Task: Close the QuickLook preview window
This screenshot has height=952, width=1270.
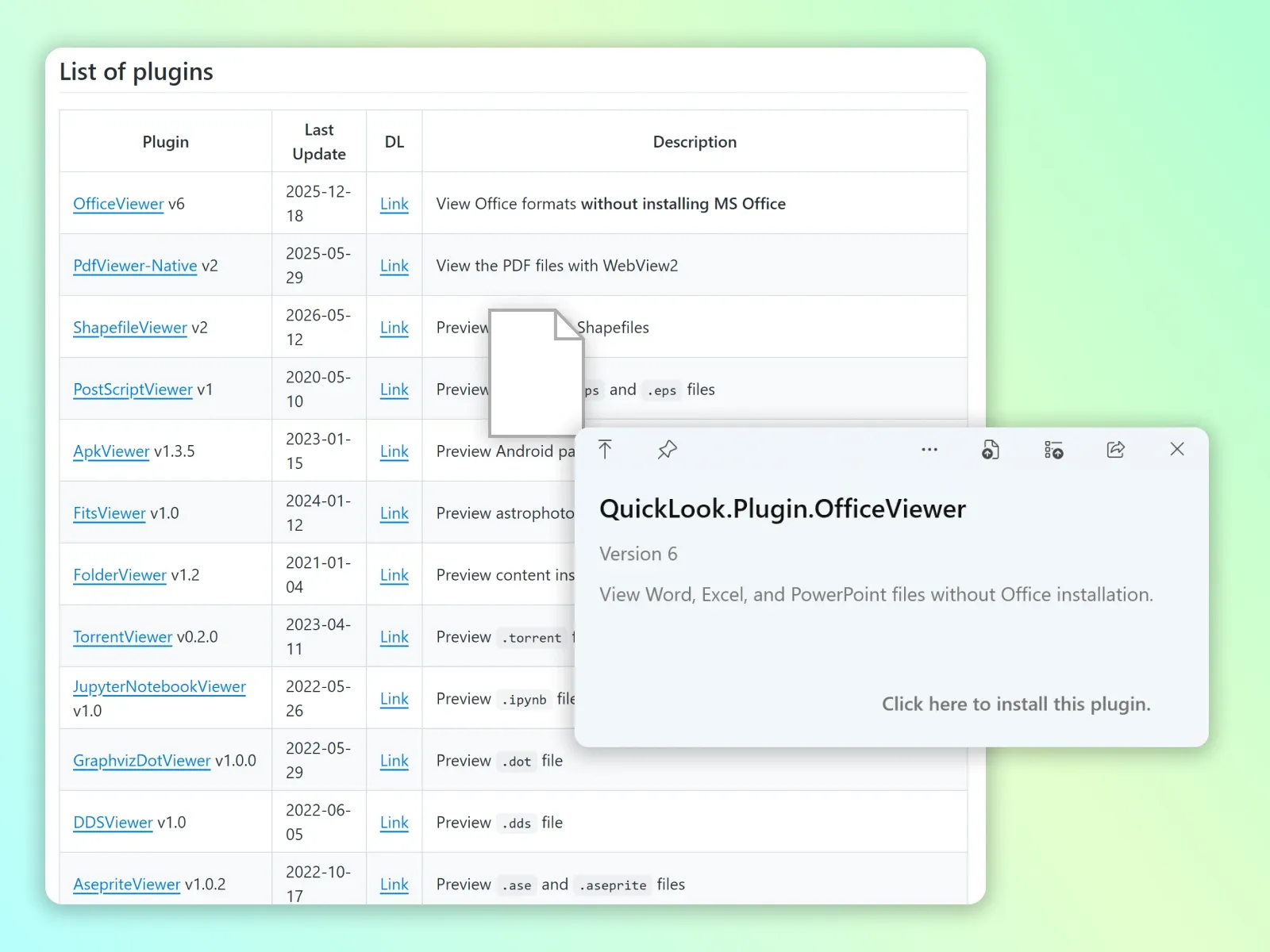Action: tap(1177, 449)
